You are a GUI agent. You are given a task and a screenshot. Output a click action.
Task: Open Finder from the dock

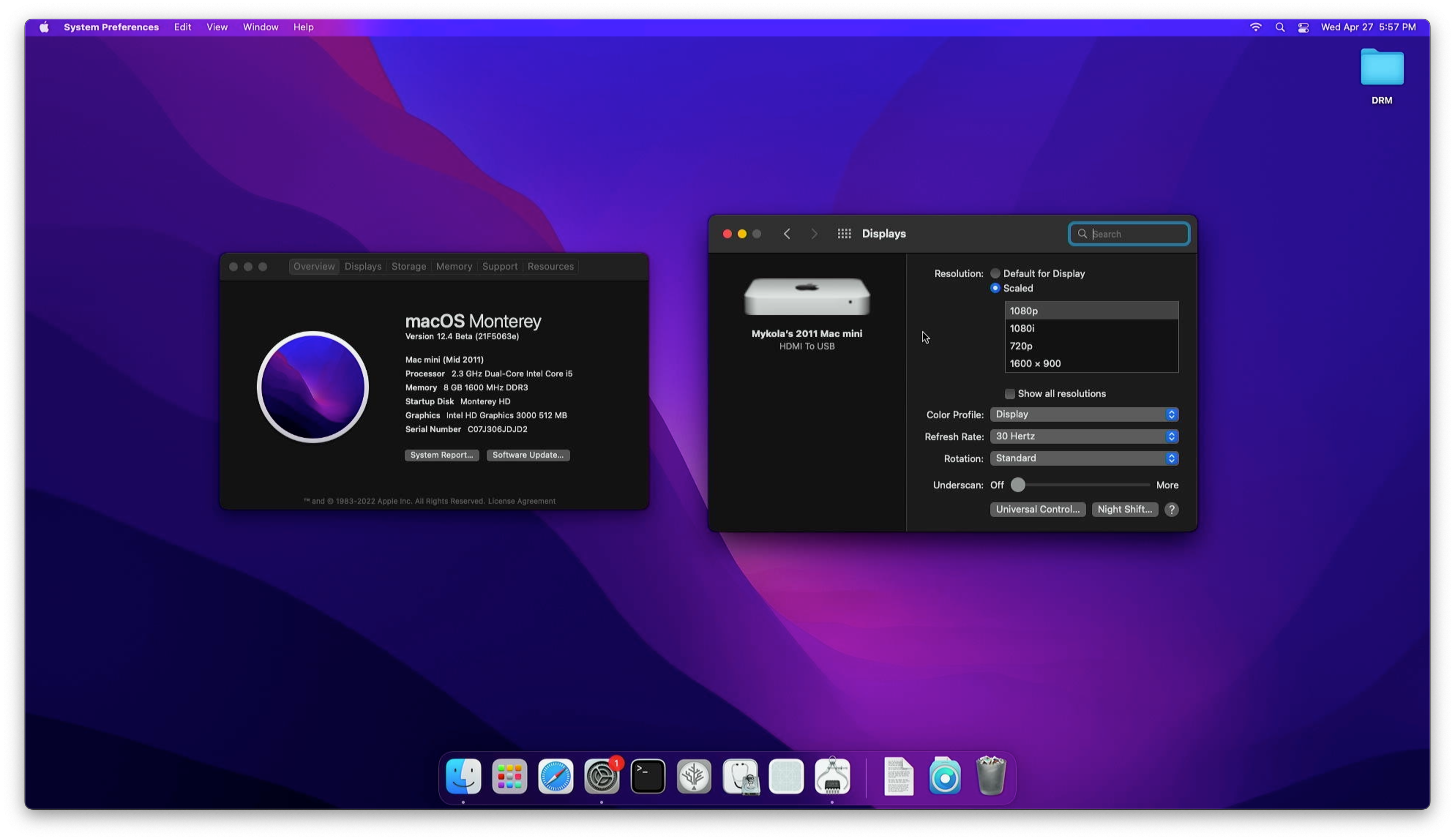click(x=463, y=777)
